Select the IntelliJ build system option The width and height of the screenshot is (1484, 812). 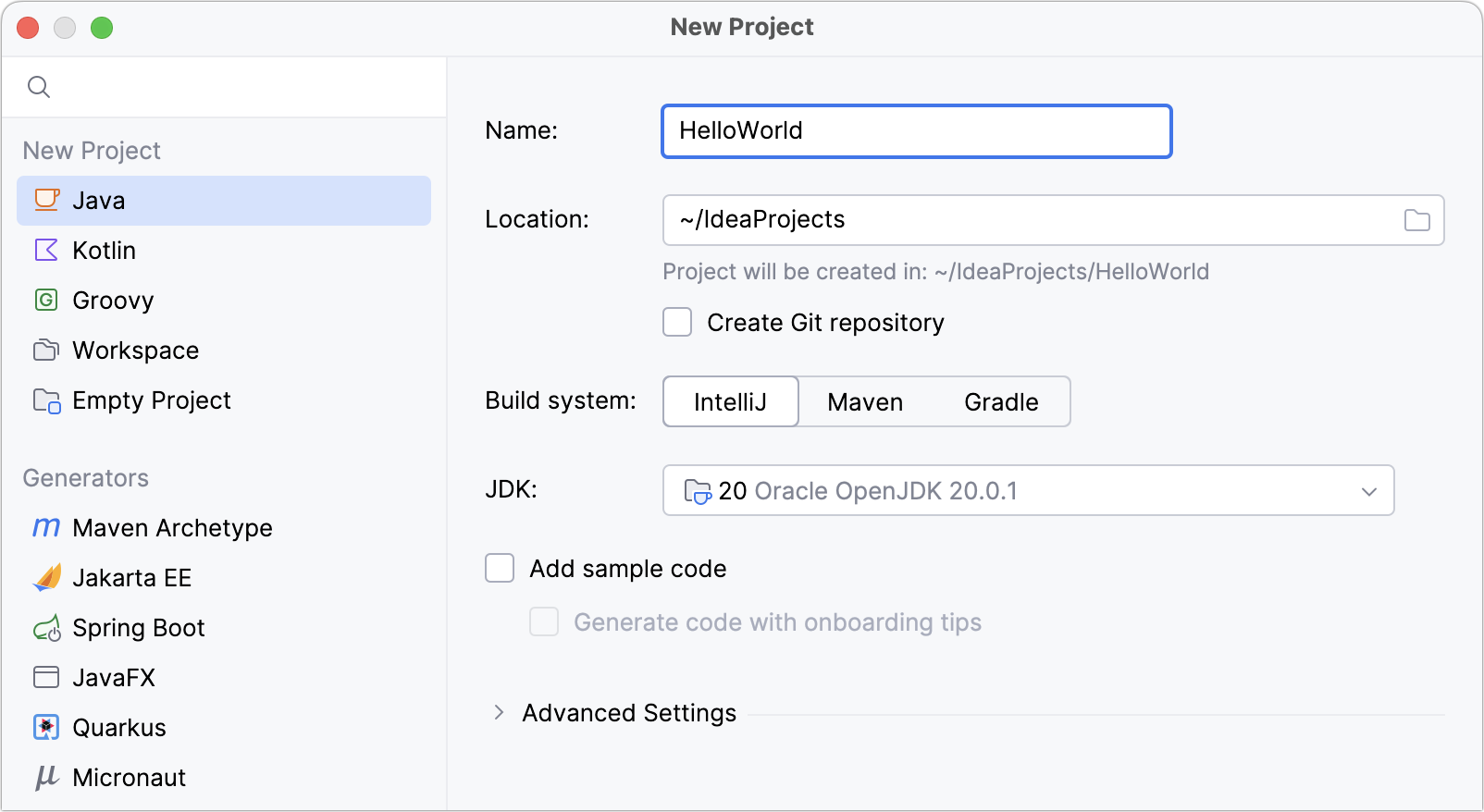click(730, 401)
